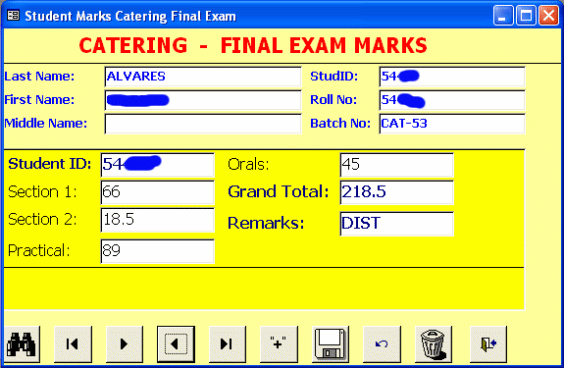The width and height of the screenshot is (564, 368).
Task: Click the Practical label
Action: pos(39,251)
